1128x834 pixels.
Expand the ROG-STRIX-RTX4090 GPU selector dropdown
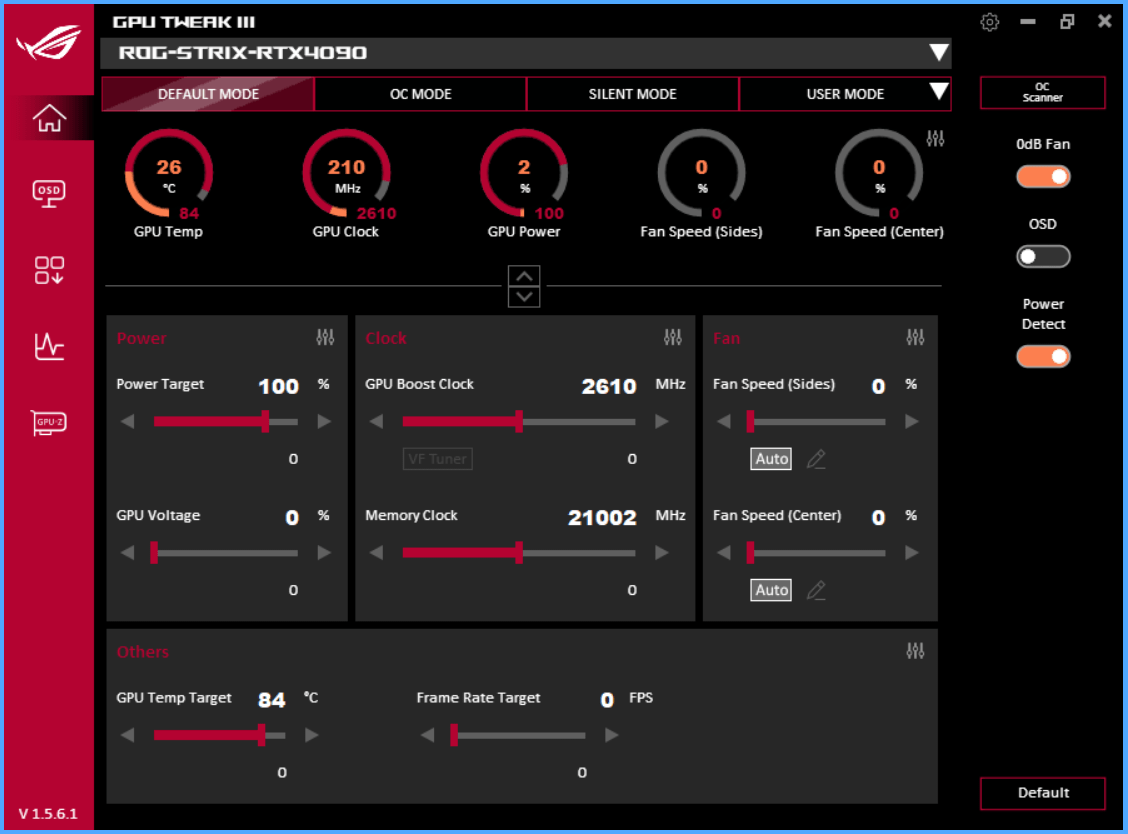click(x=938, y=53)
